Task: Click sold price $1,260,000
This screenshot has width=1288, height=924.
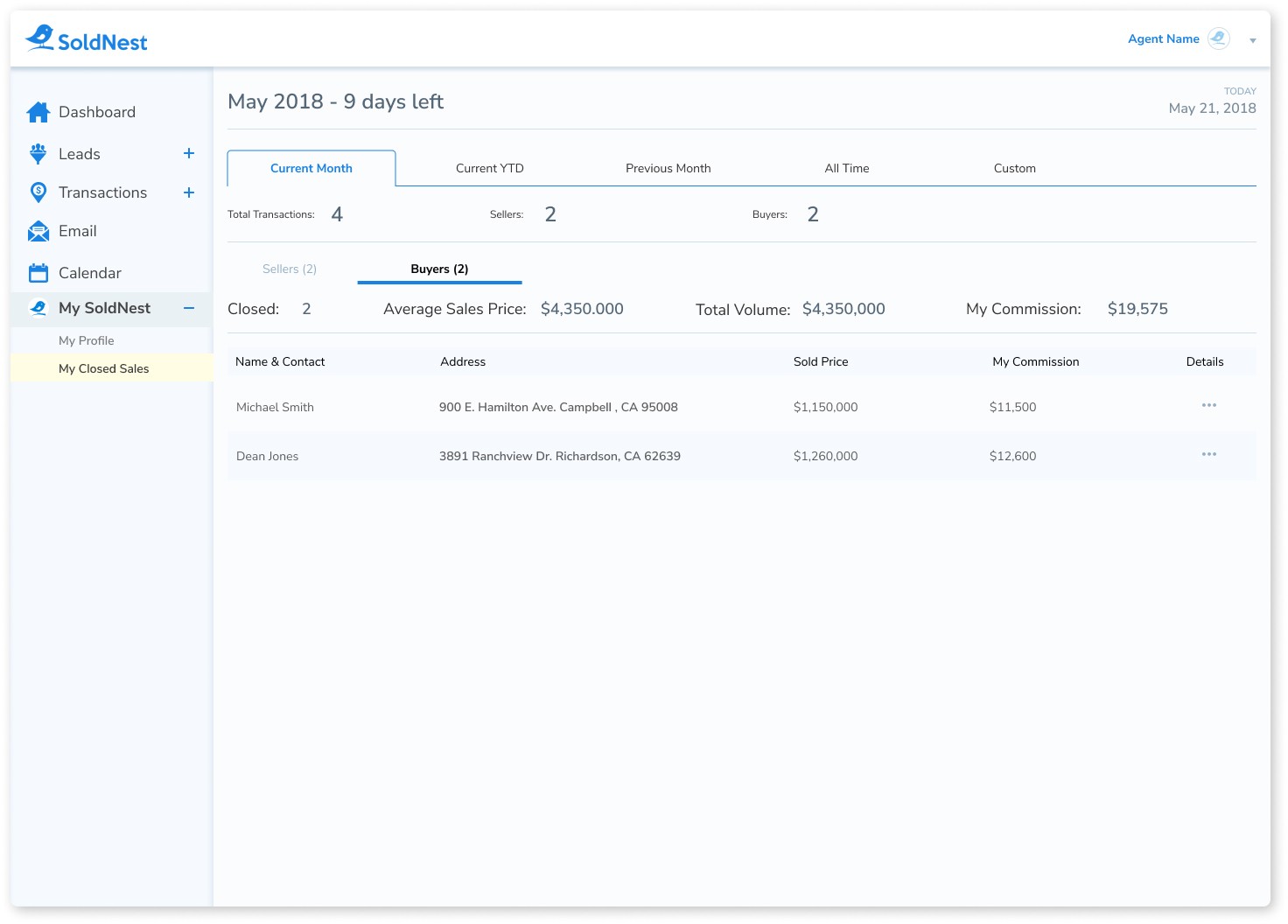Action: [x=826, y=456]
